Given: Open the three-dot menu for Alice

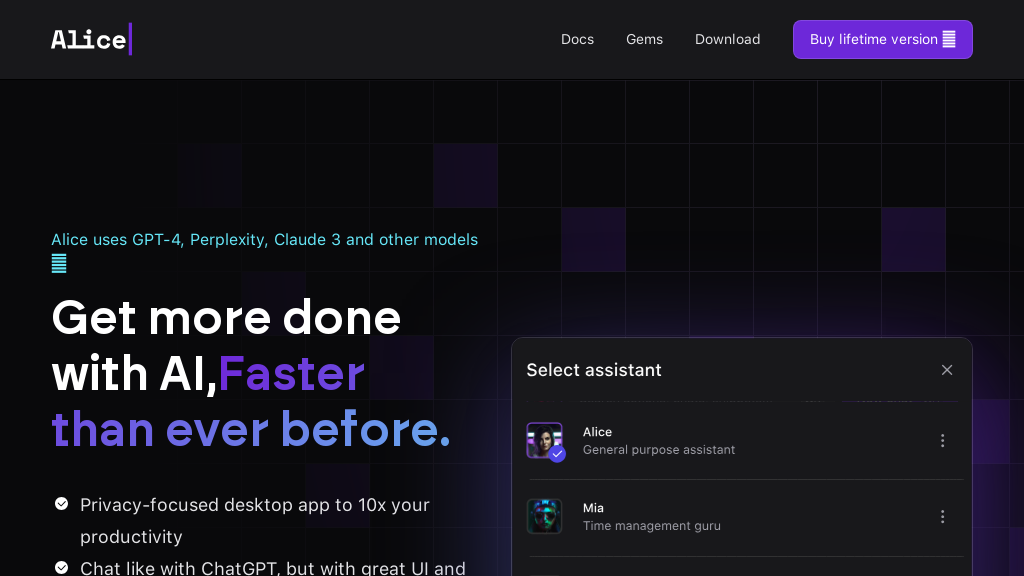Looking at the screenshot, I should [x=941, y=441].
